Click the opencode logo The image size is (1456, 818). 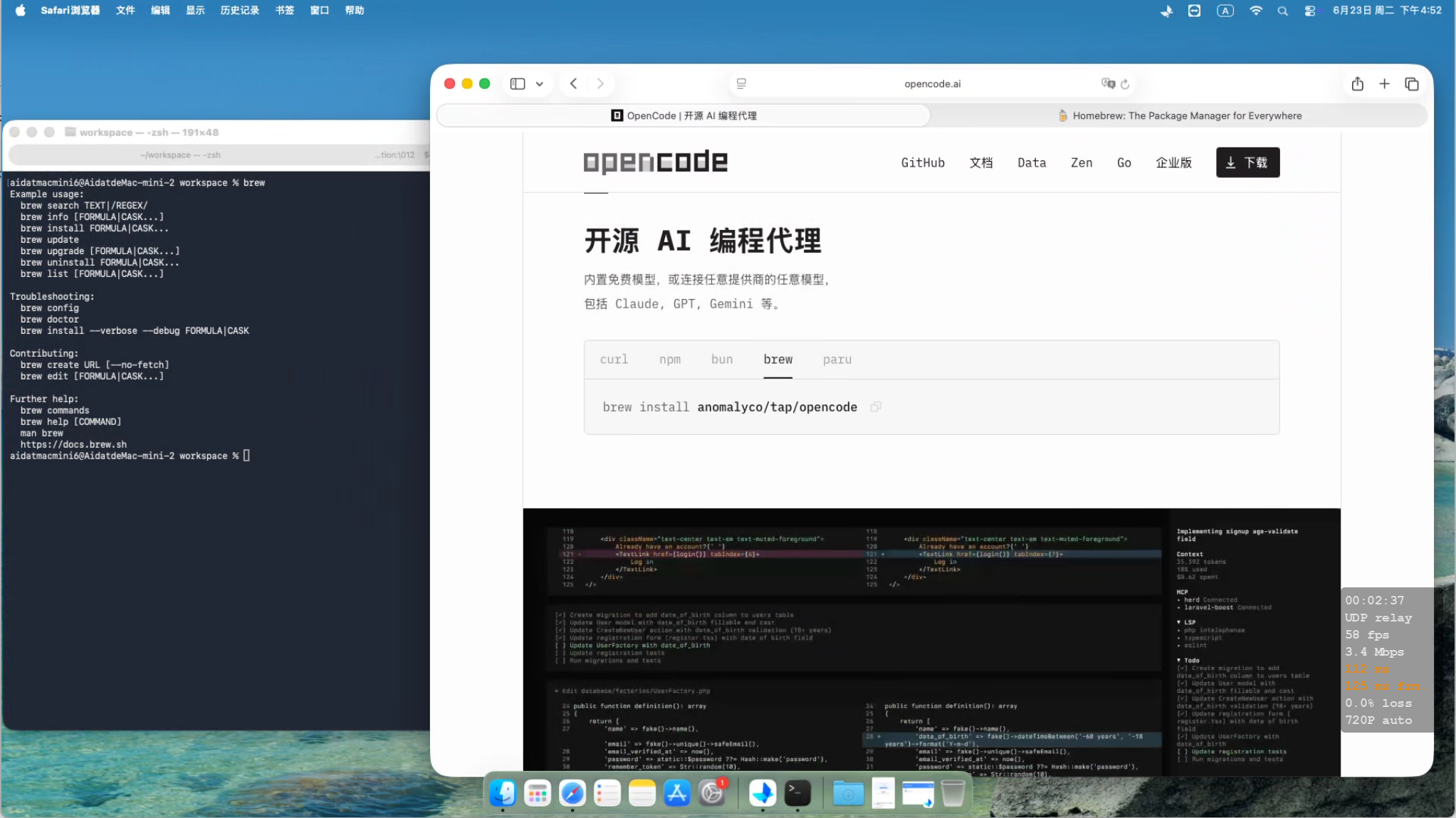655,162
